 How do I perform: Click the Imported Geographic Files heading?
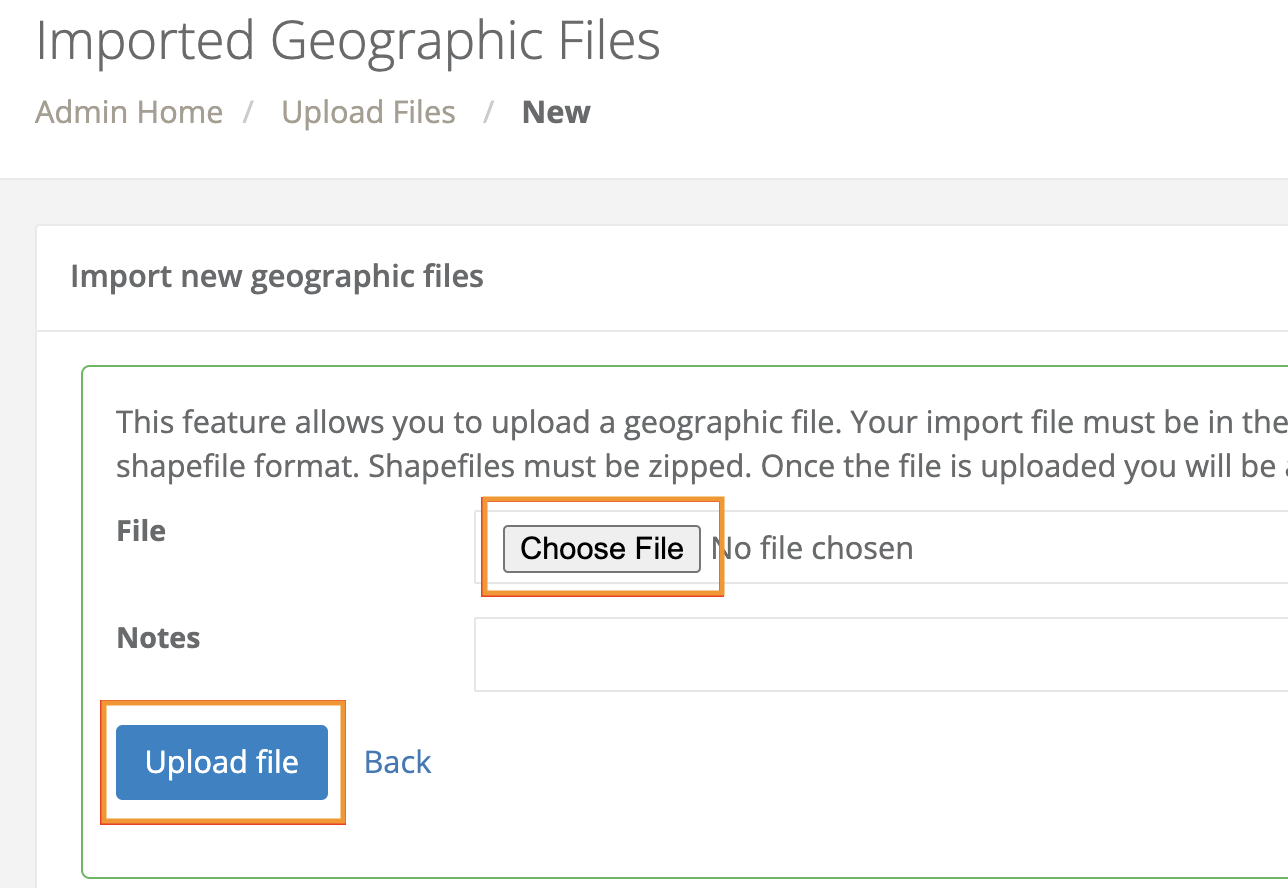click(348, 42)
